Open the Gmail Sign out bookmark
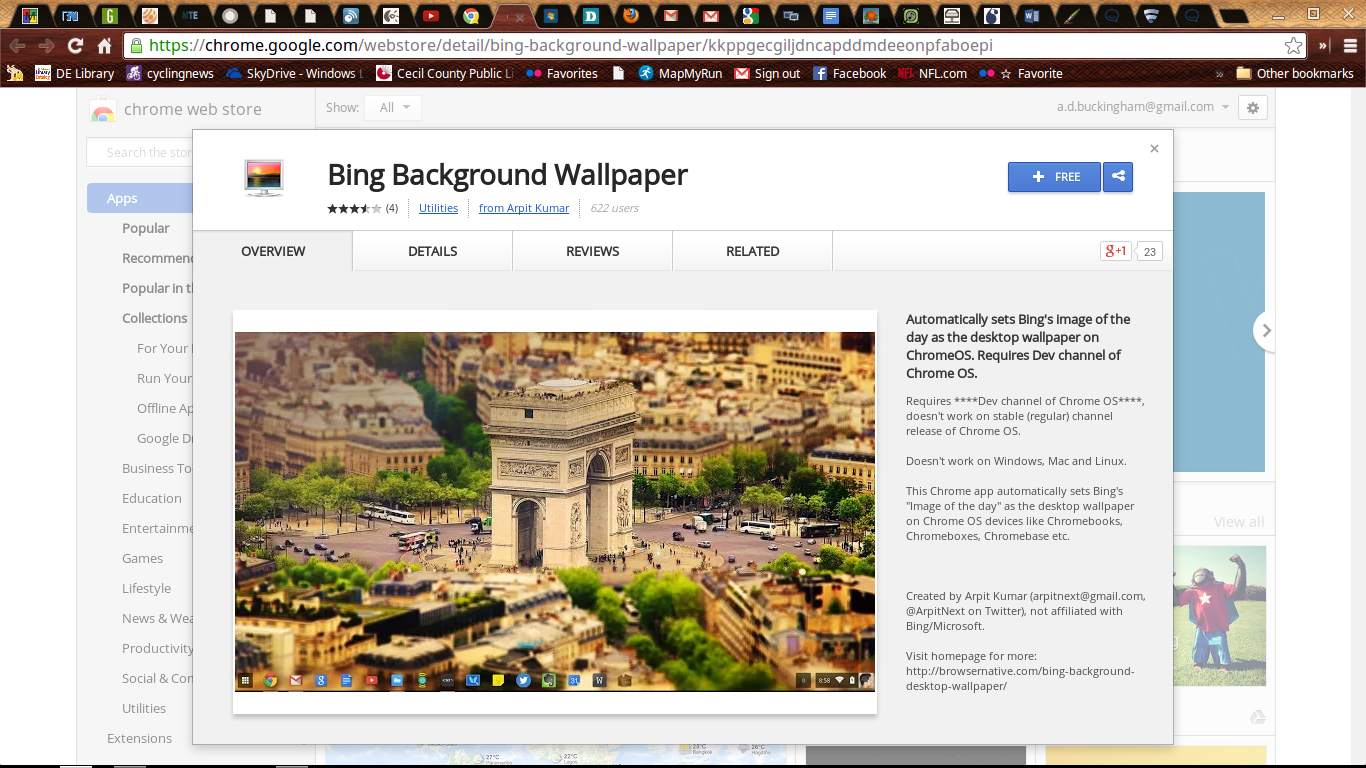The image size is (1366, 768). tap(767, 73)
